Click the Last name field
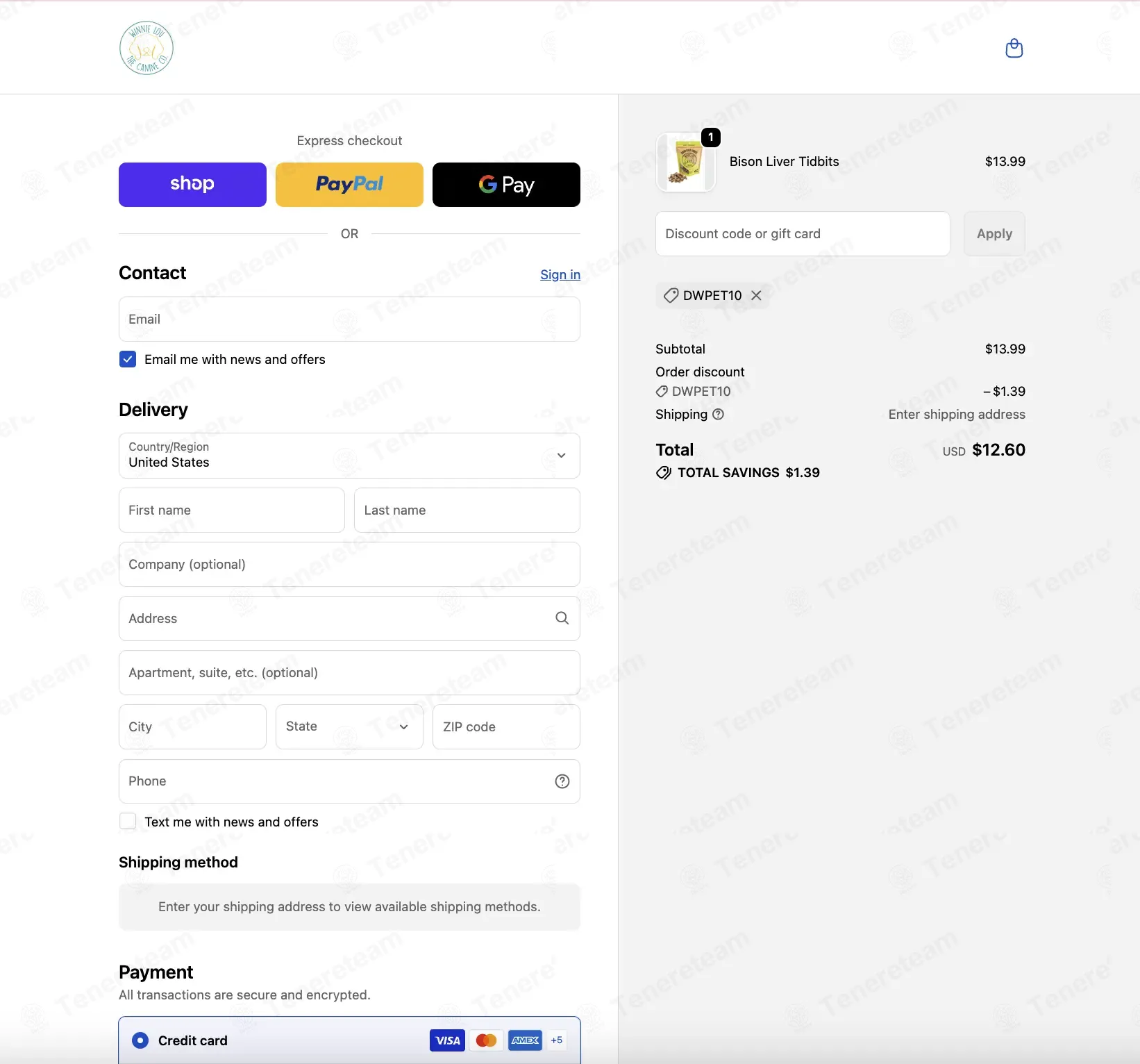The image size is (1140, 1064). pos(467,510)
